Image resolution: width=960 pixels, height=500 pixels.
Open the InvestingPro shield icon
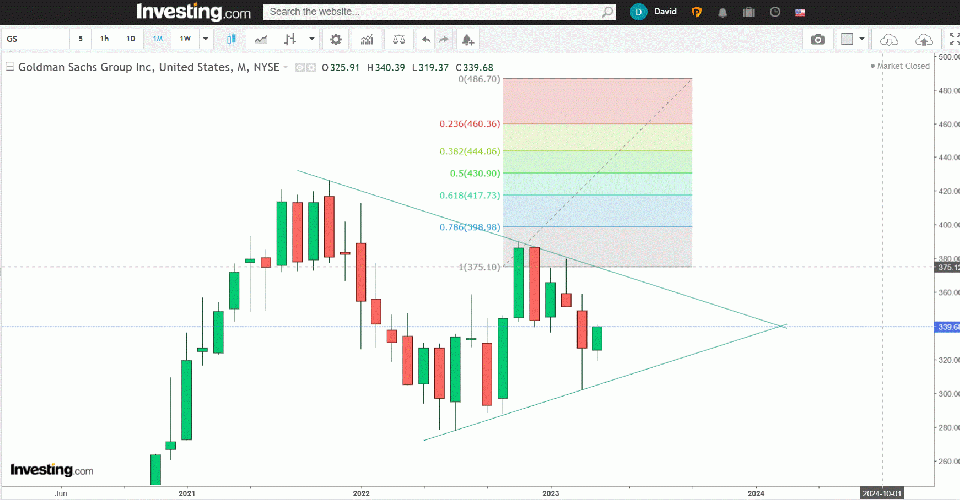[697, 12]
